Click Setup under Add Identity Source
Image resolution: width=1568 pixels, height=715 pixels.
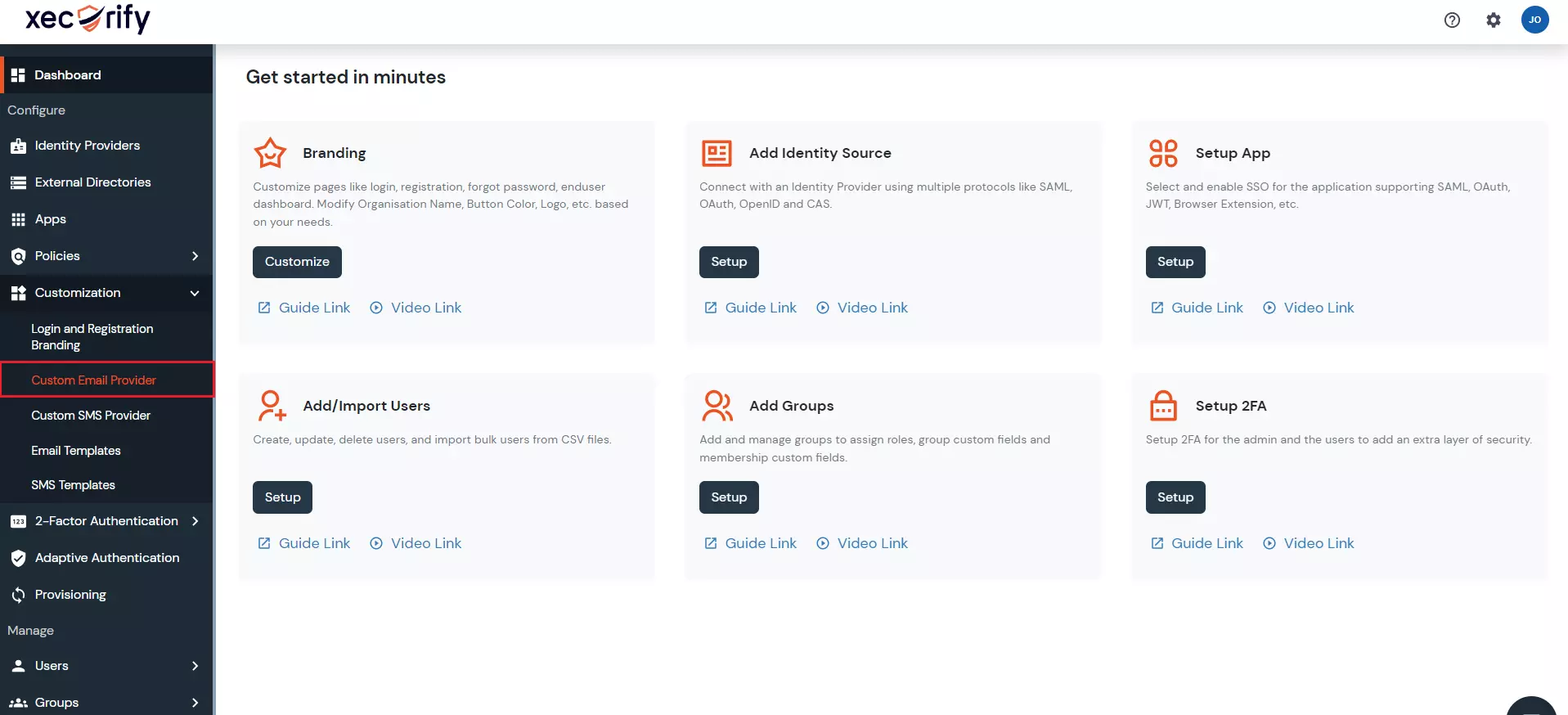pos(729,262)
